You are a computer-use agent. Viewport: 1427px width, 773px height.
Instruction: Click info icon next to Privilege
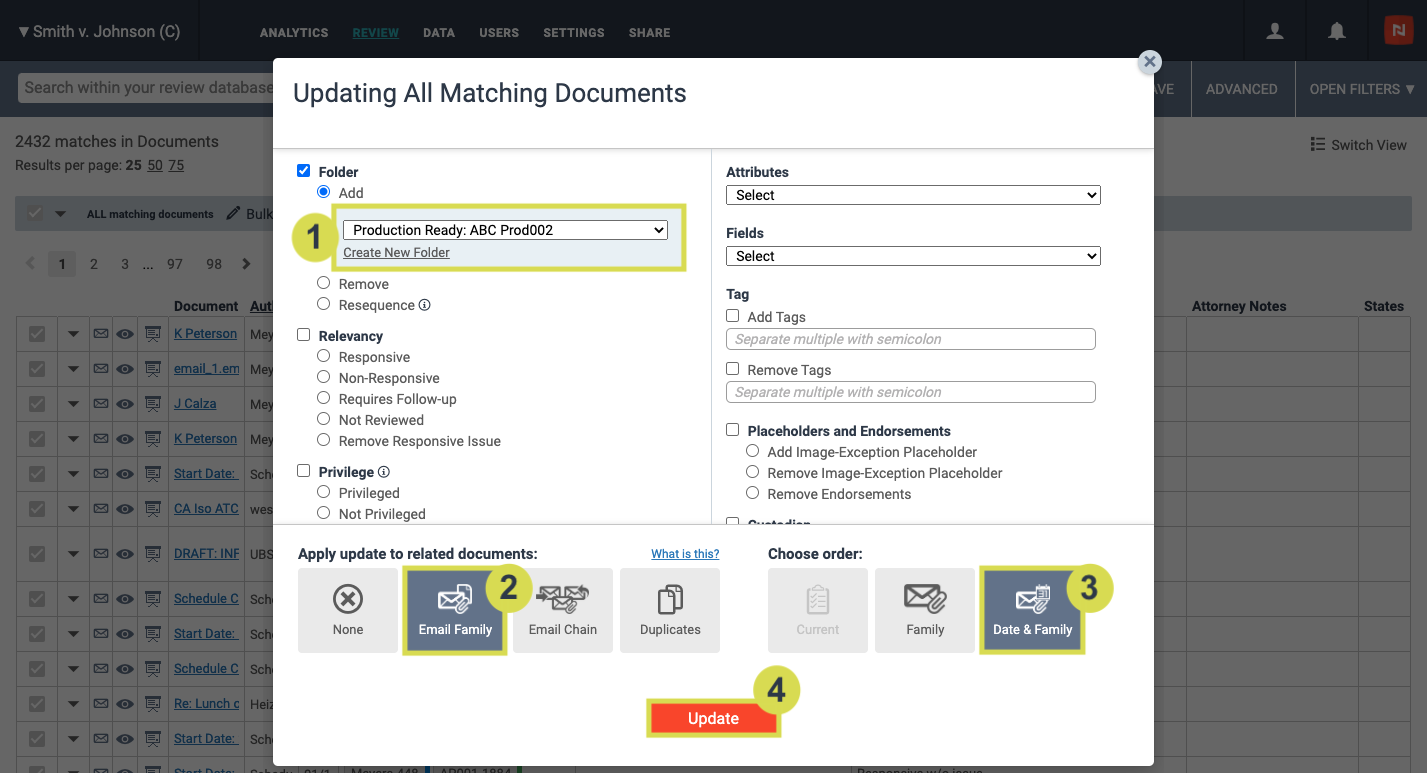(383, 472)
